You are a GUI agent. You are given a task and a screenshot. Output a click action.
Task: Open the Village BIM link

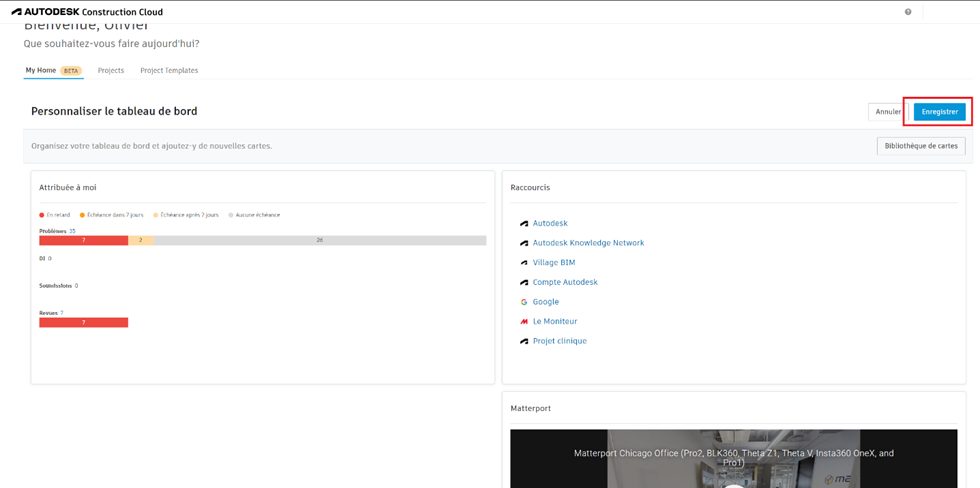pyautogui.click(x=554, y=262)
